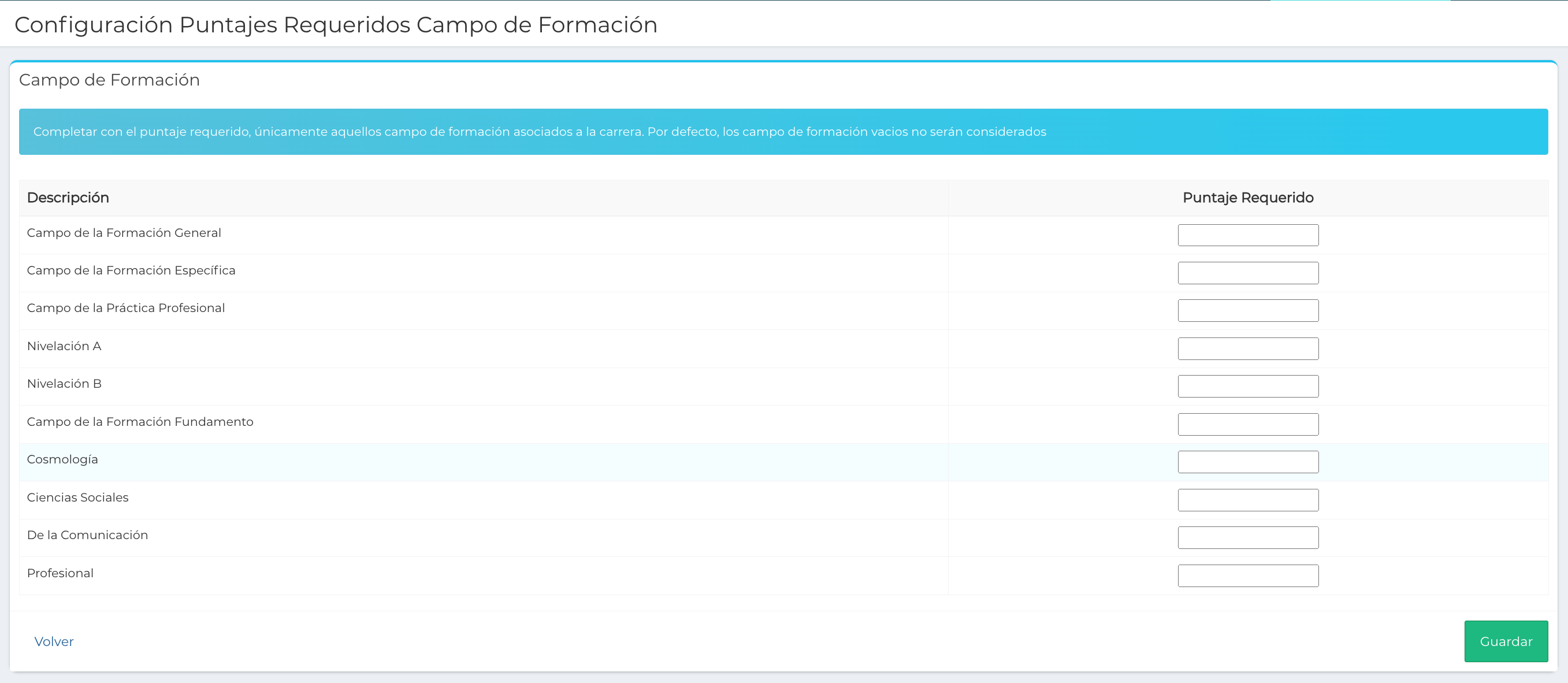Click the Ciencias Sociales row label
1568x683 pixels.
77,498
